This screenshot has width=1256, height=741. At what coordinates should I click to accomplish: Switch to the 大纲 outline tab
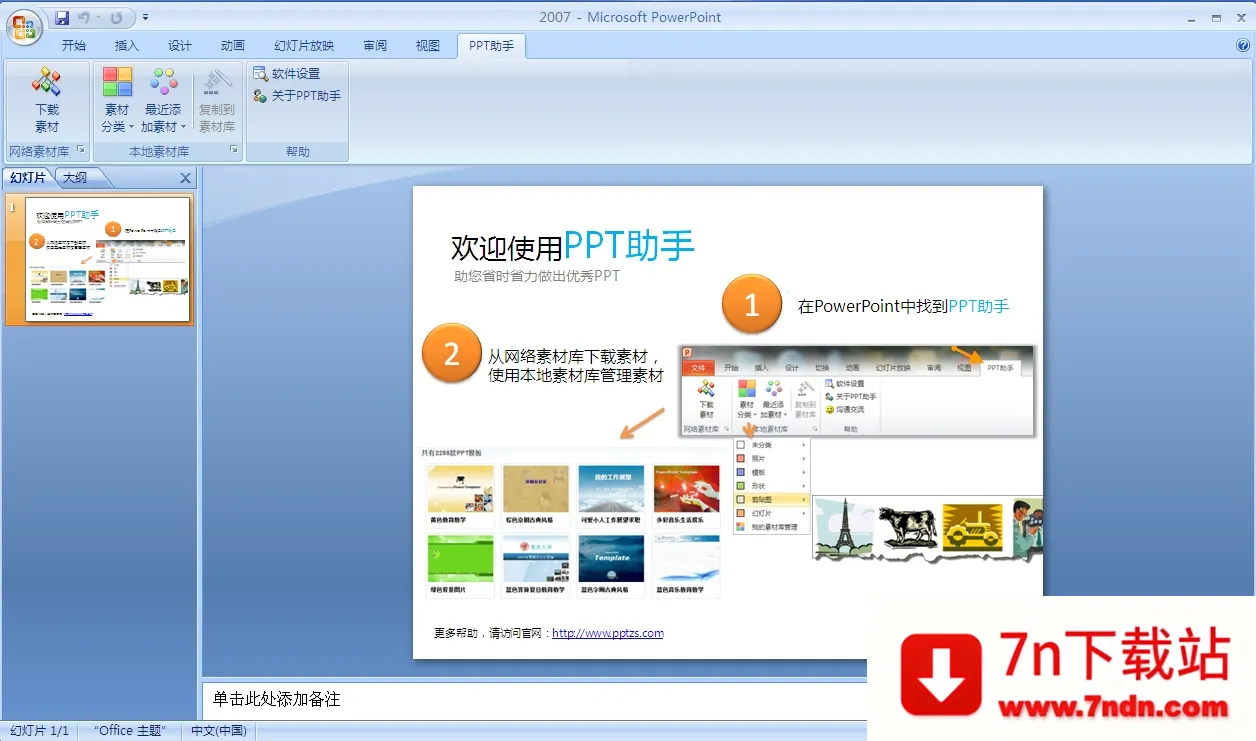pyautogui.click(x=77, y=177)
